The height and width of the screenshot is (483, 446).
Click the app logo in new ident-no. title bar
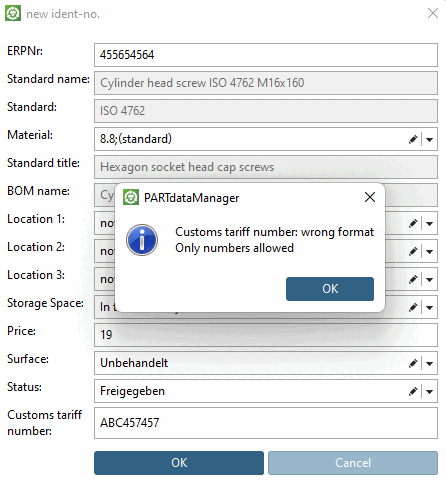pyautogui.click(x=13, y=13)
